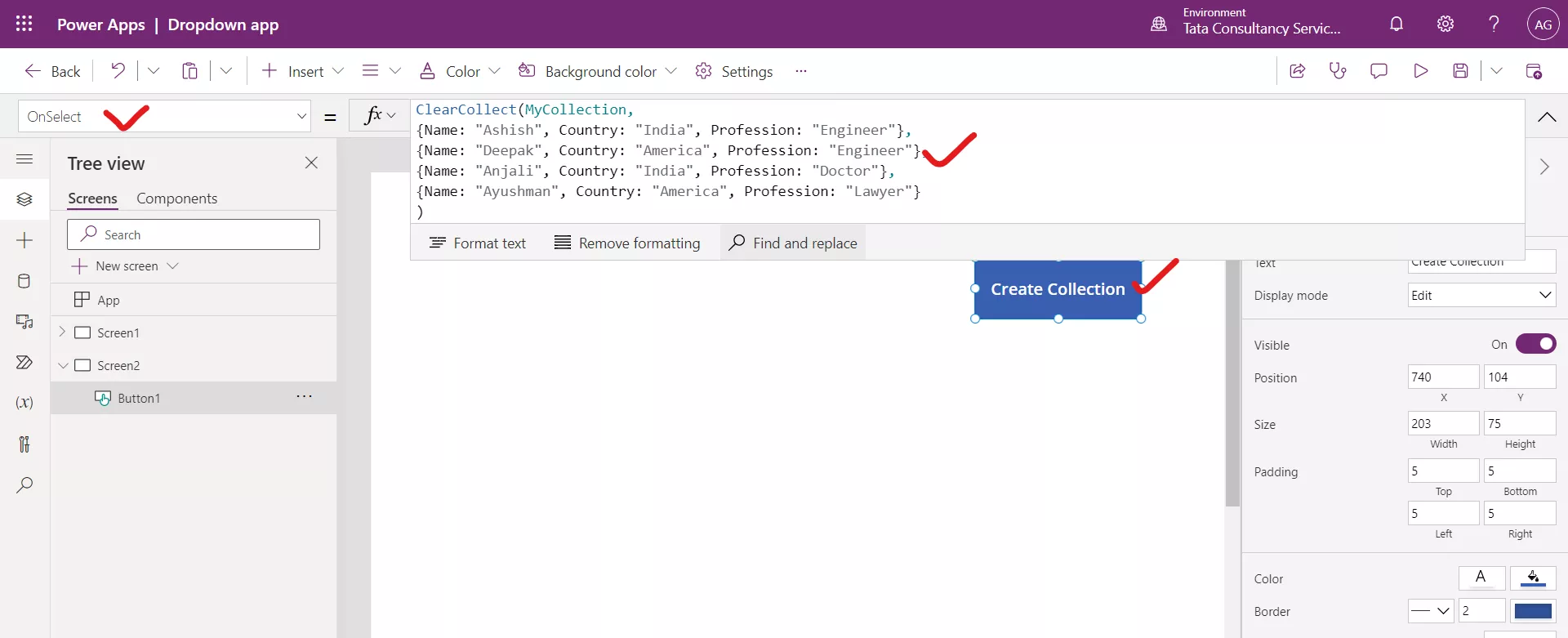Click the Environment globe icon
The width and height of the screenshot is (1568, 638).
click(1159, 25)
